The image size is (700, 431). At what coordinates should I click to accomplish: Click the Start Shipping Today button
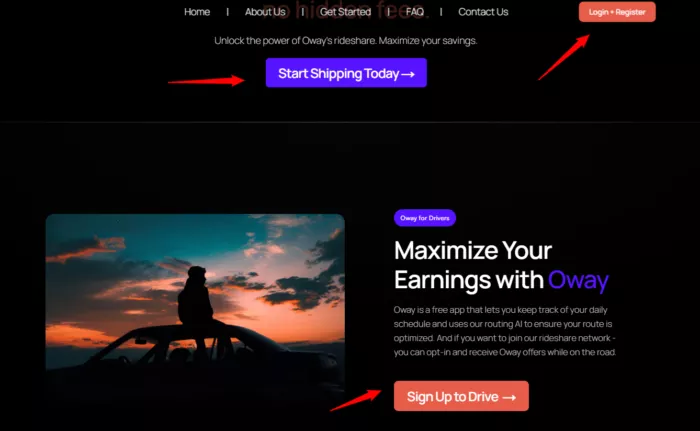click(x=346, y=73)
